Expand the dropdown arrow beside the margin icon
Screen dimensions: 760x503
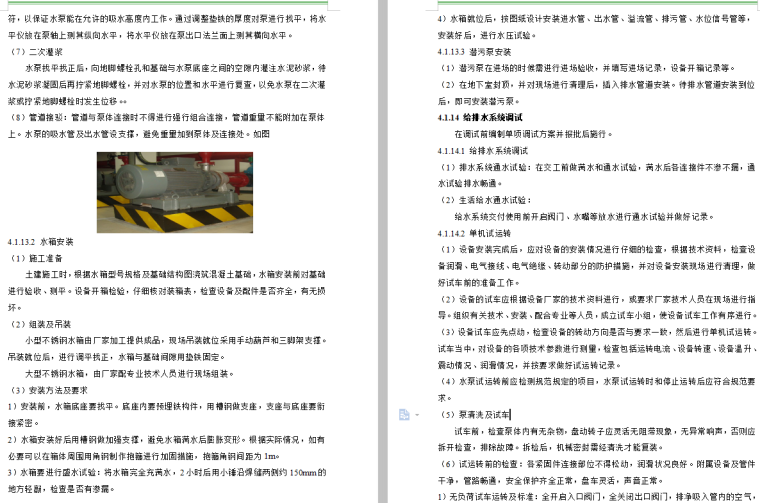(x=417, y=413)
